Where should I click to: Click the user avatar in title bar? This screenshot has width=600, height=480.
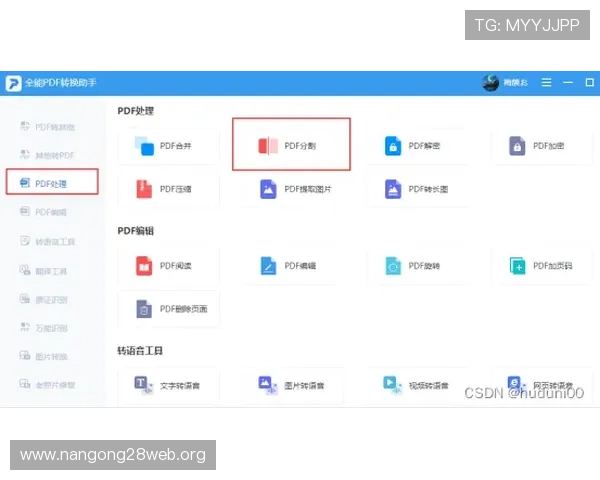click(x=491, y=83)
